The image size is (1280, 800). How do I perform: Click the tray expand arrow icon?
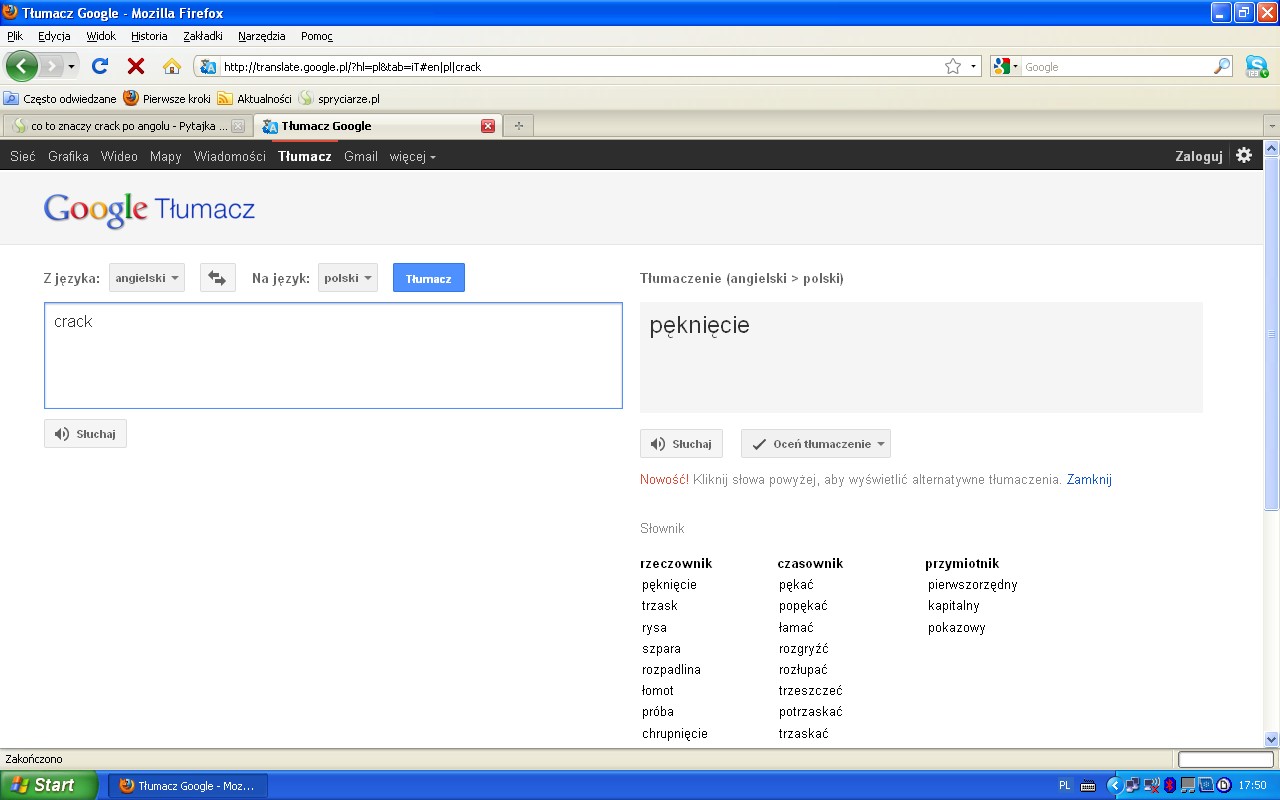coord(1114,786)
